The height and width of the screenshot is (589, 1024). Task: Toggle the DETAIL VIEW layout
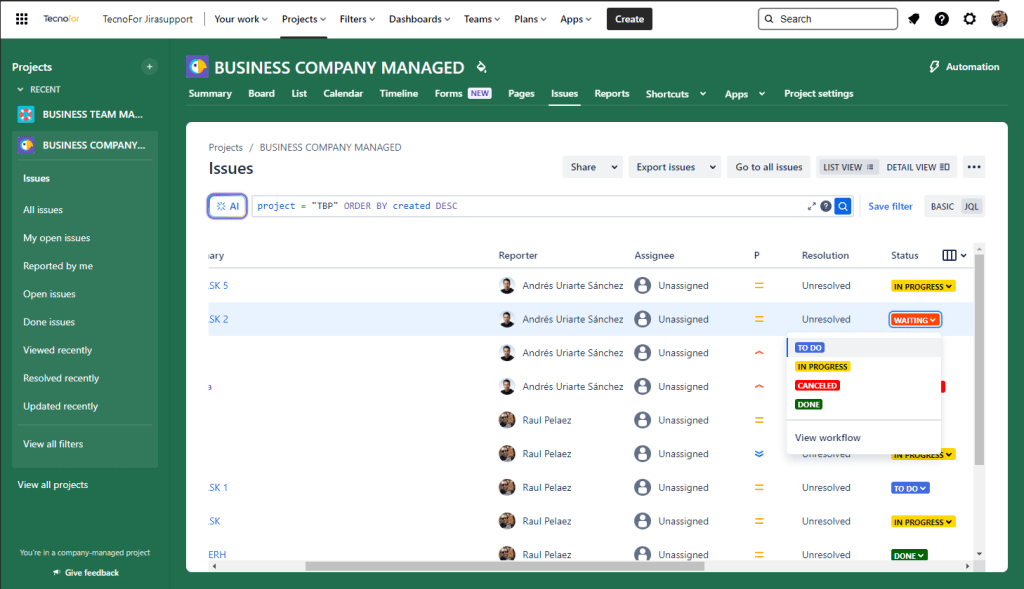point(918,167)
